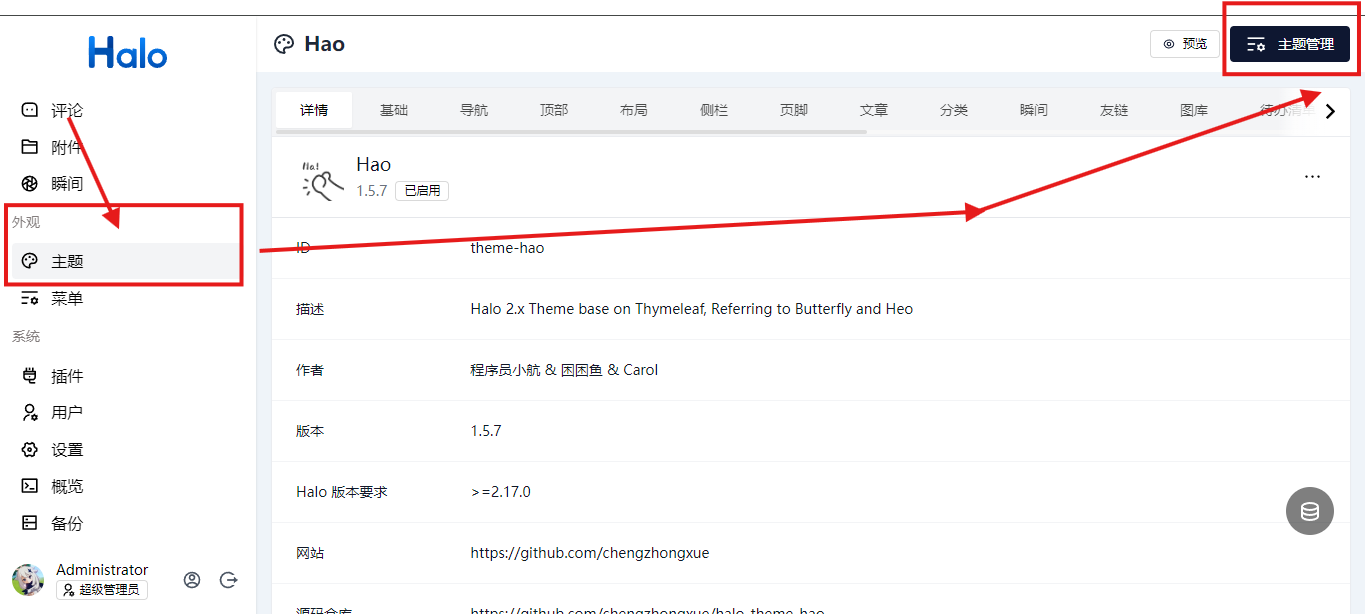This screenshot has width=1365, height=614.
Task: Open the 图库 (Gallery) tab
Action: 1193,111
